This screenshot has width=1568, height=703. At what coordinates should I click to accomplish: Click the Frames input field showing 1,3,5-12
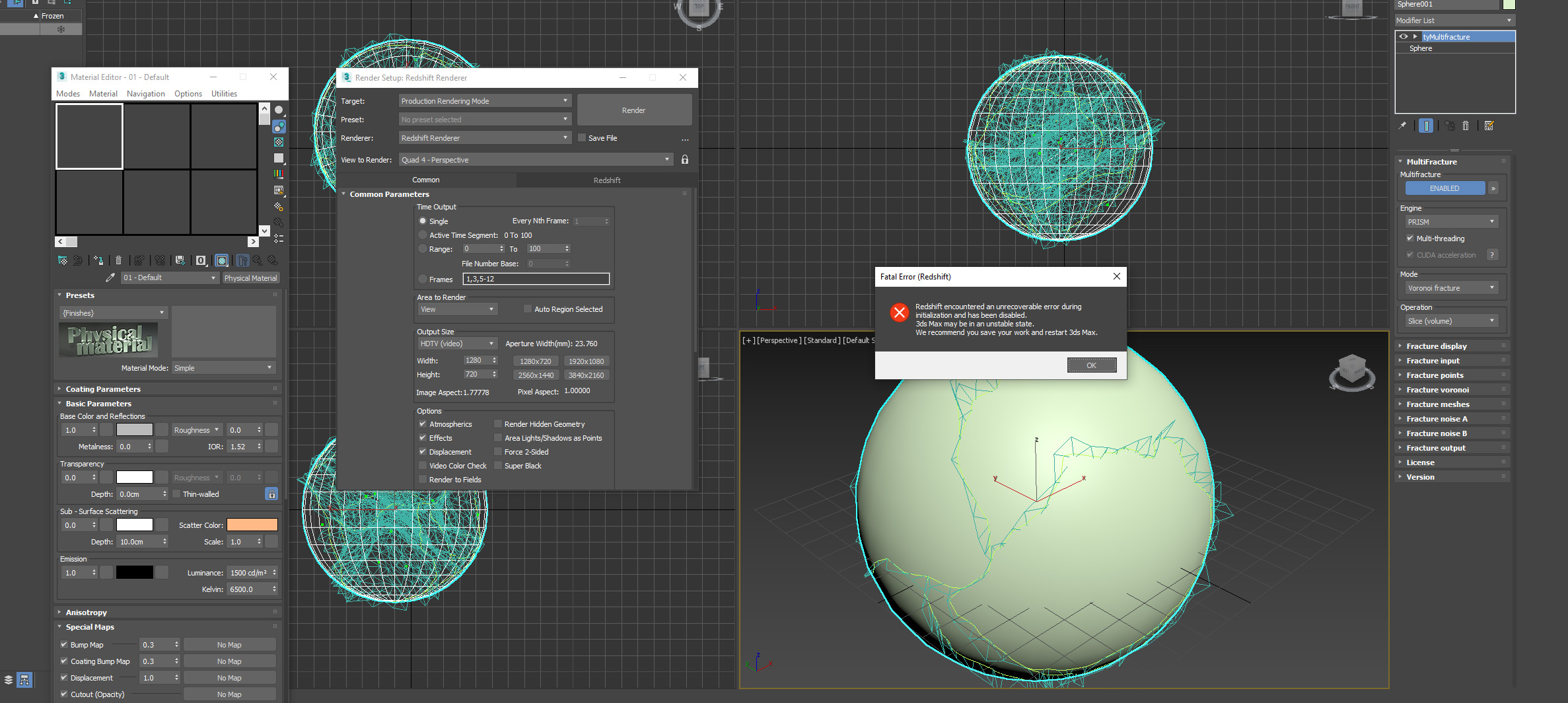point(536,279)
